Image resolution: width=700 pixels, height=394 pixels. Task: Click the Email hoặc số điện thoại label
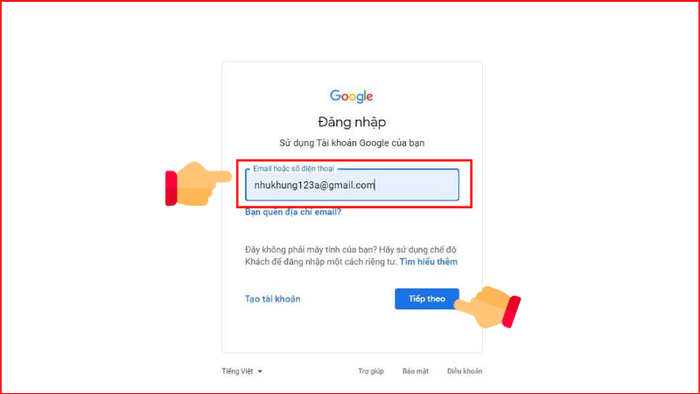point(293,169)
